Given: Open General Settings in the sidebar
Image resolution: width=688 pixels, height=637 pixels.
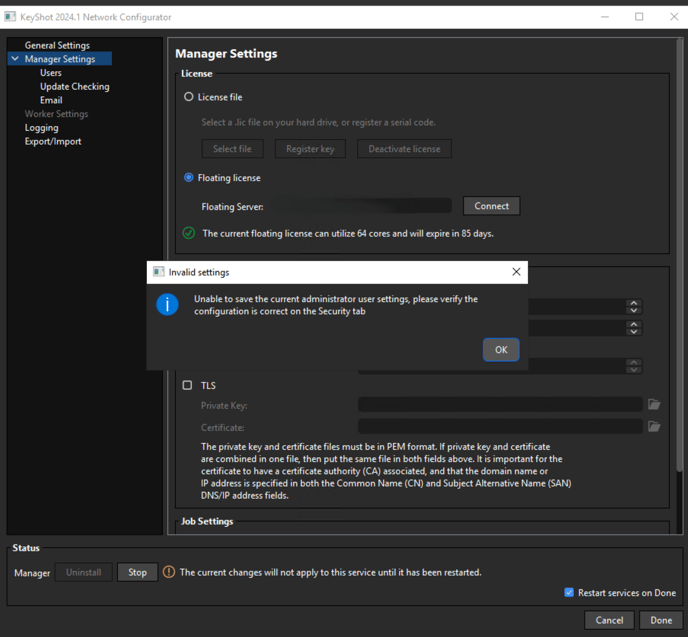Looking at the screenshot, I should tap(57, 45).
